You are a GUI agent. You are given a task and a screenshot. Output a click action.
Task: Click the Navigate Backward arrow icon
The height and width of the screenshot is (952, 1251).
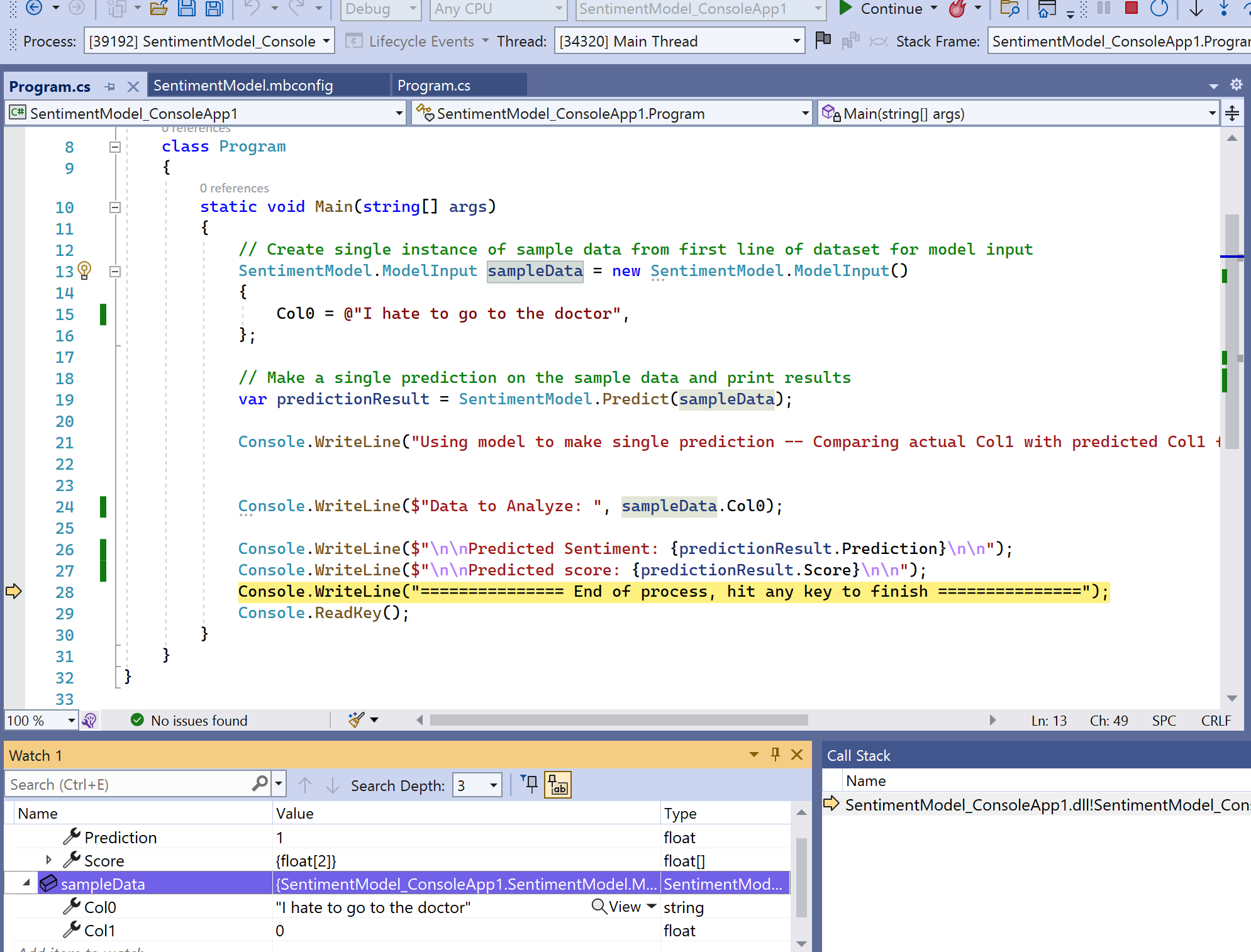(34, 8)
